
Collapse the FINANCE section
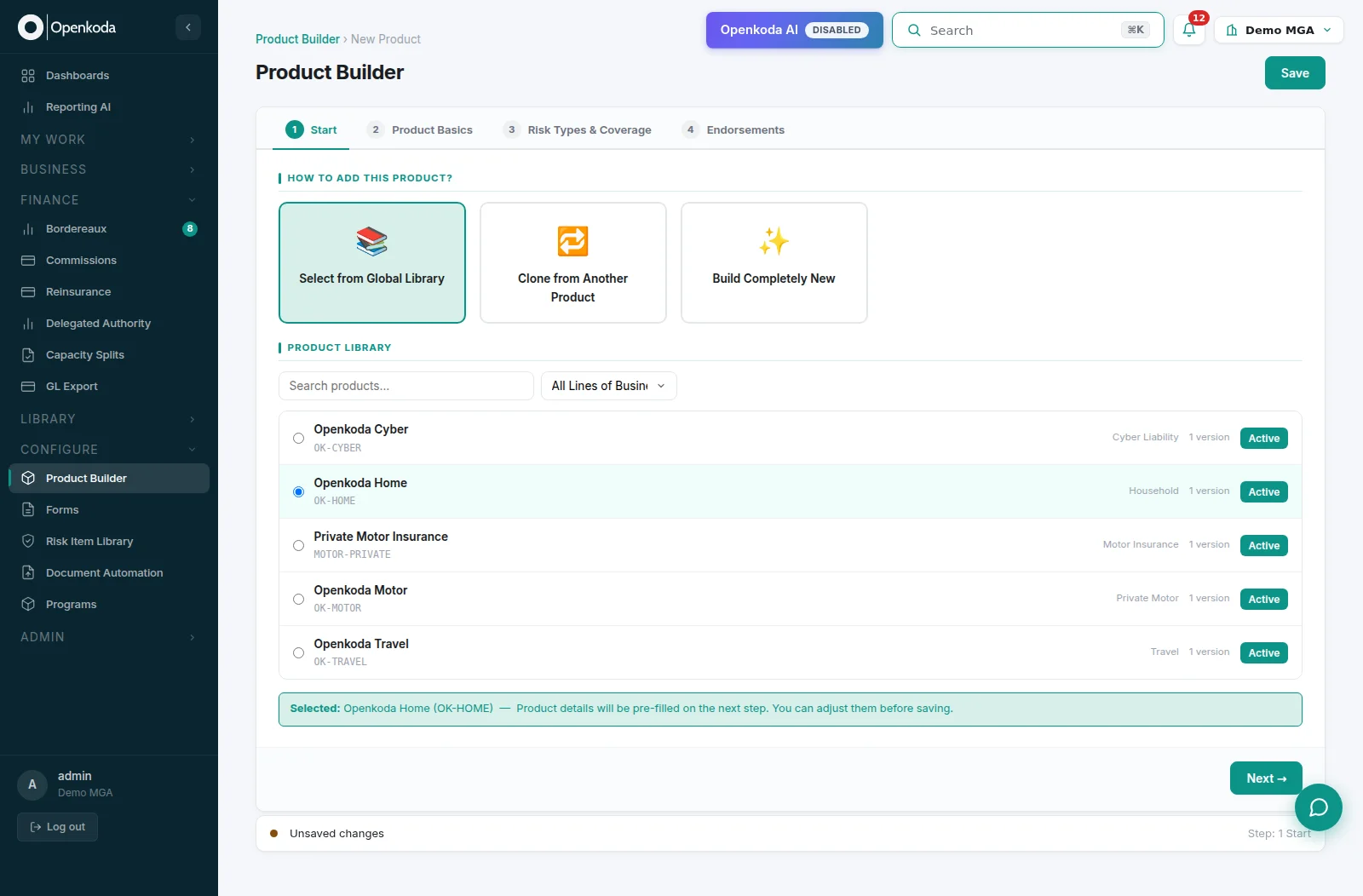coord(108,200)
